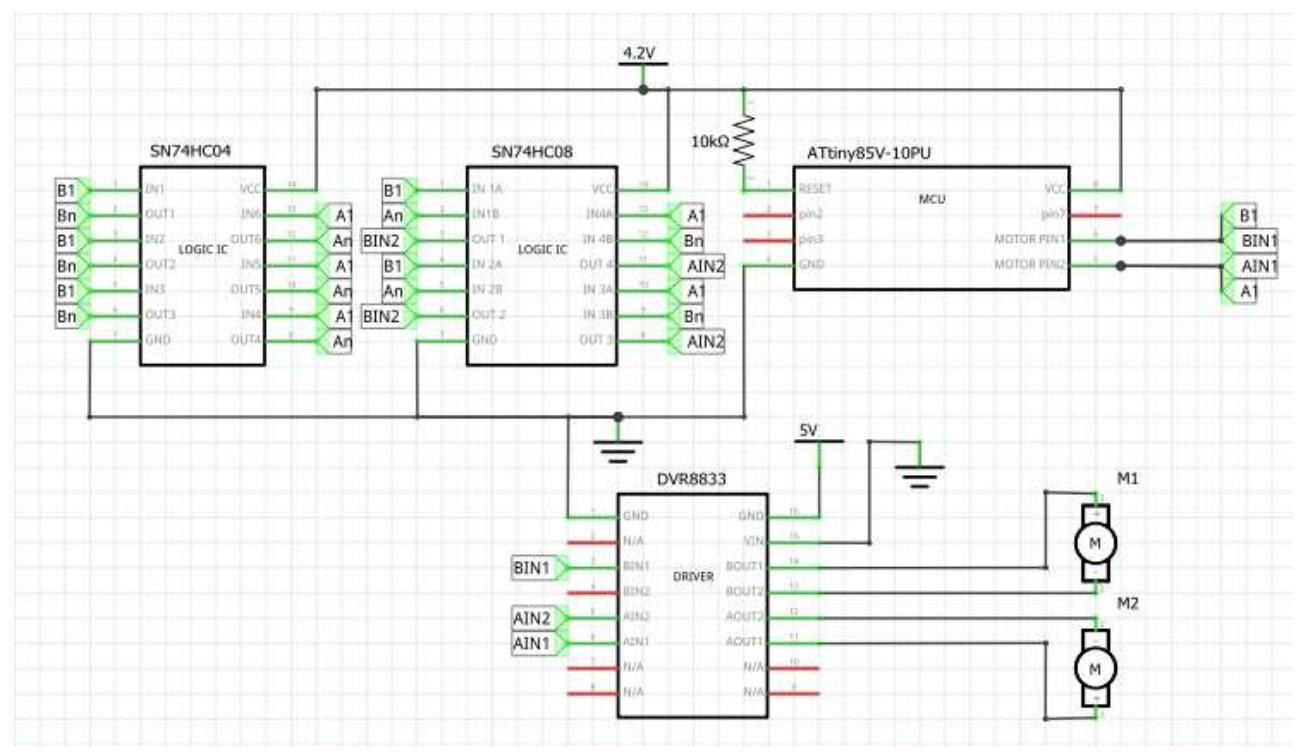The height and width of the screenshot is (756, 1307).
Task: Select the SN74HC04 chip body
Action: pos(202,267)
